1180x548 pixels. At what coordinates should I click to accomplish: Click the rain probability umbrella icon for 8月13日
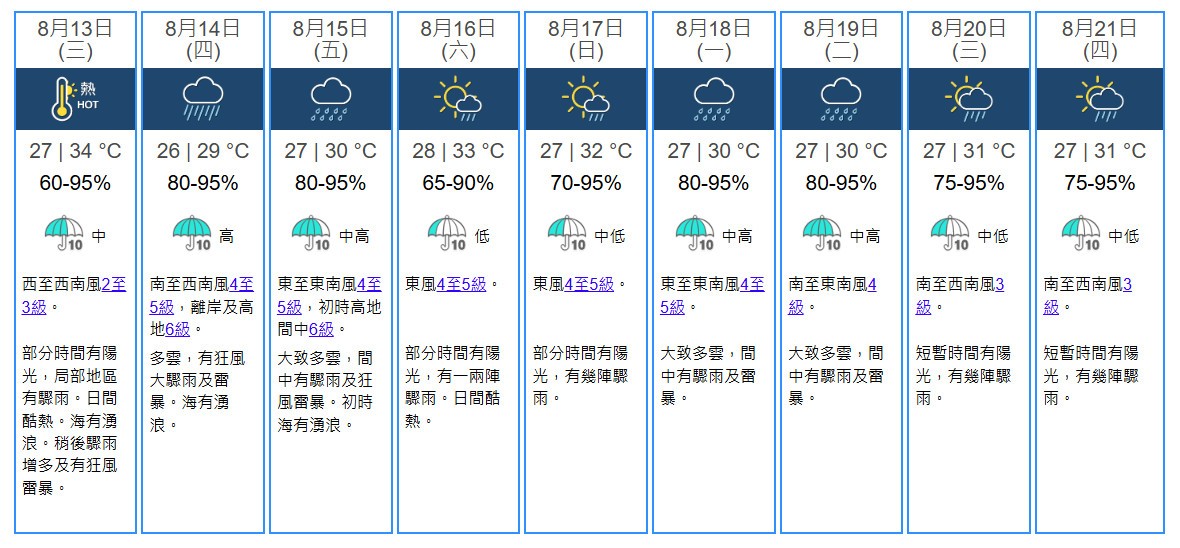pos(64,233)
